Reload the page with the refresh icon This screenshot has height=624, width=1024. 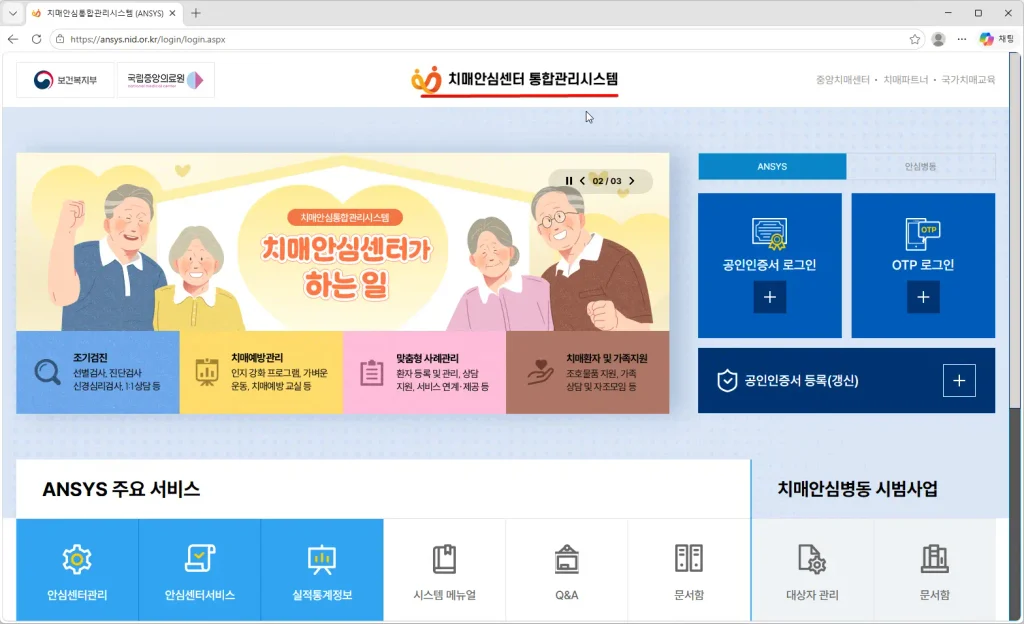click(x=37, y=39)
